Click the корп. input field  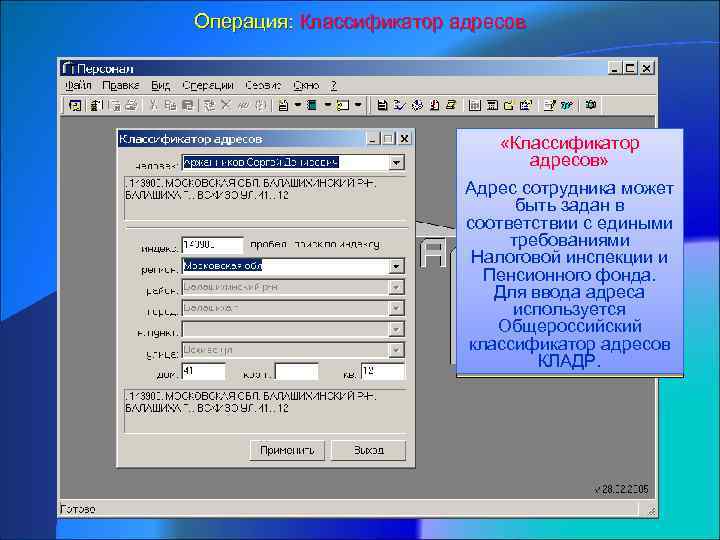(297, 371)
